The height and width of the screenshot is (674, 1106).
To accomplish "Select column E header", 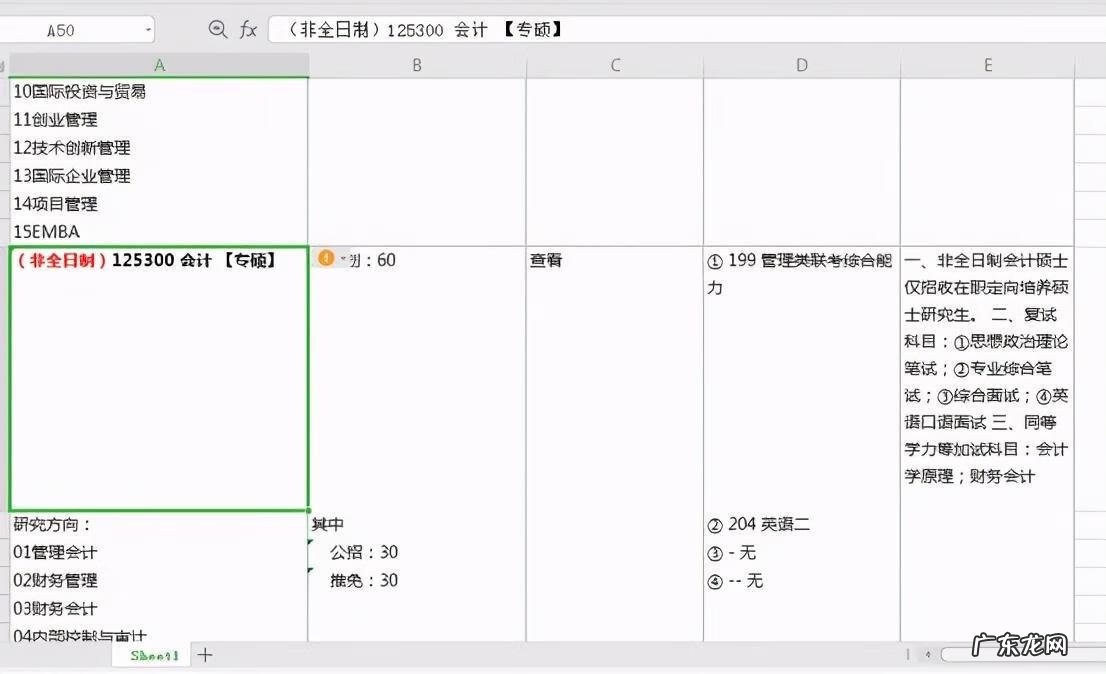I will (988, 66).
